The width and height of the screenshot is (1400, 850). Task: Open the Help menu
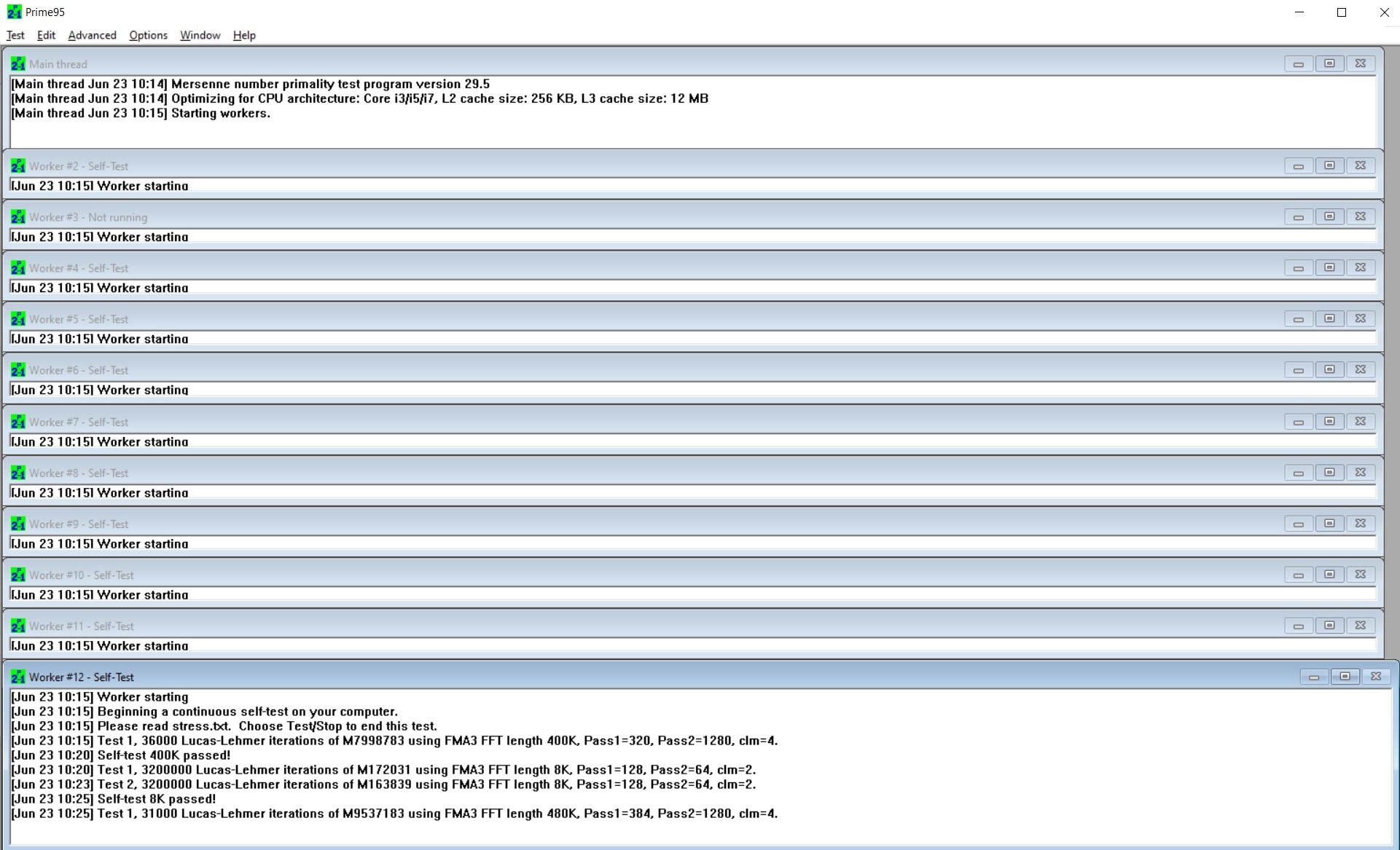(x=244, y=35)
